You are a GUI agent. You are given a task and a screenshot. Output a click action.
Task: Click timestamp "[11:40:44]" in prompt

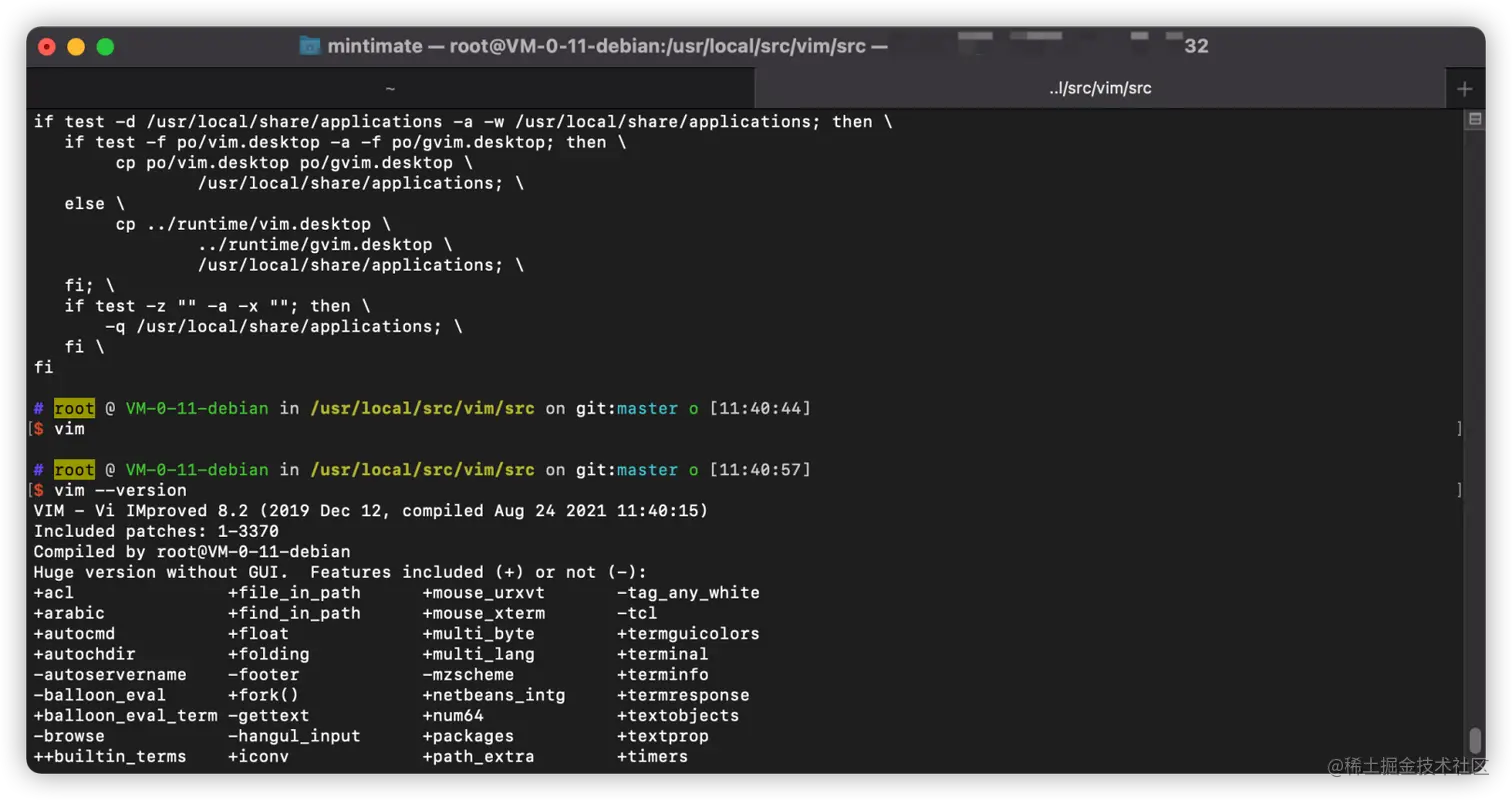pyautogui.click(x=760, y=408)
